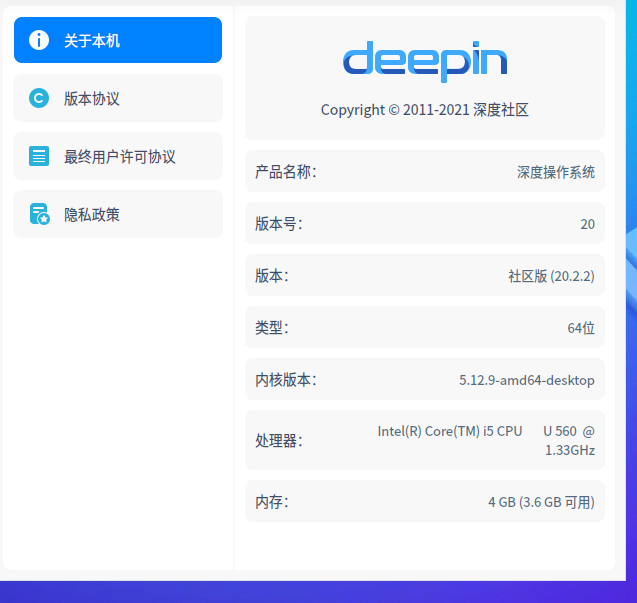Click the copyright C icon beside 版本协议
637x603 pixels.
[x=39, y=98]
